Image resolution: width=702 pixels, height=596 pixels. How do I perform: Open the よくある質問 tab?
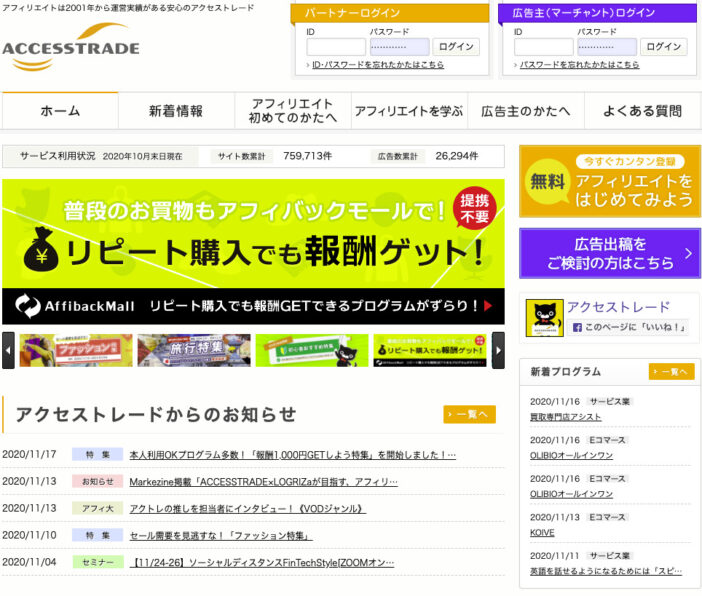642,111
